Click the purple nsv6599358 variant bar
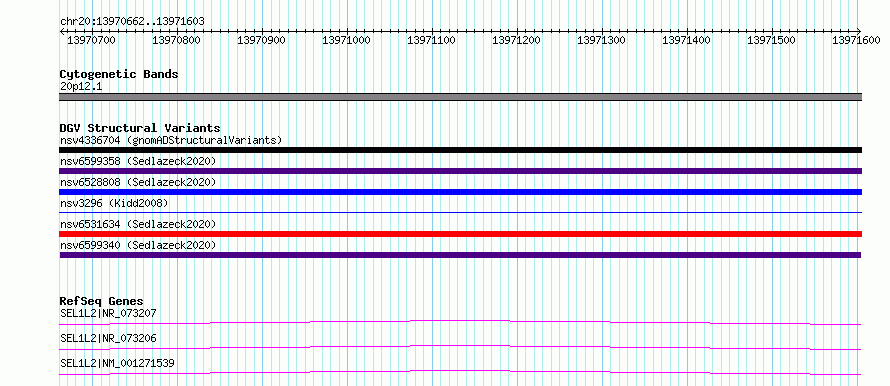 (460, 171)
